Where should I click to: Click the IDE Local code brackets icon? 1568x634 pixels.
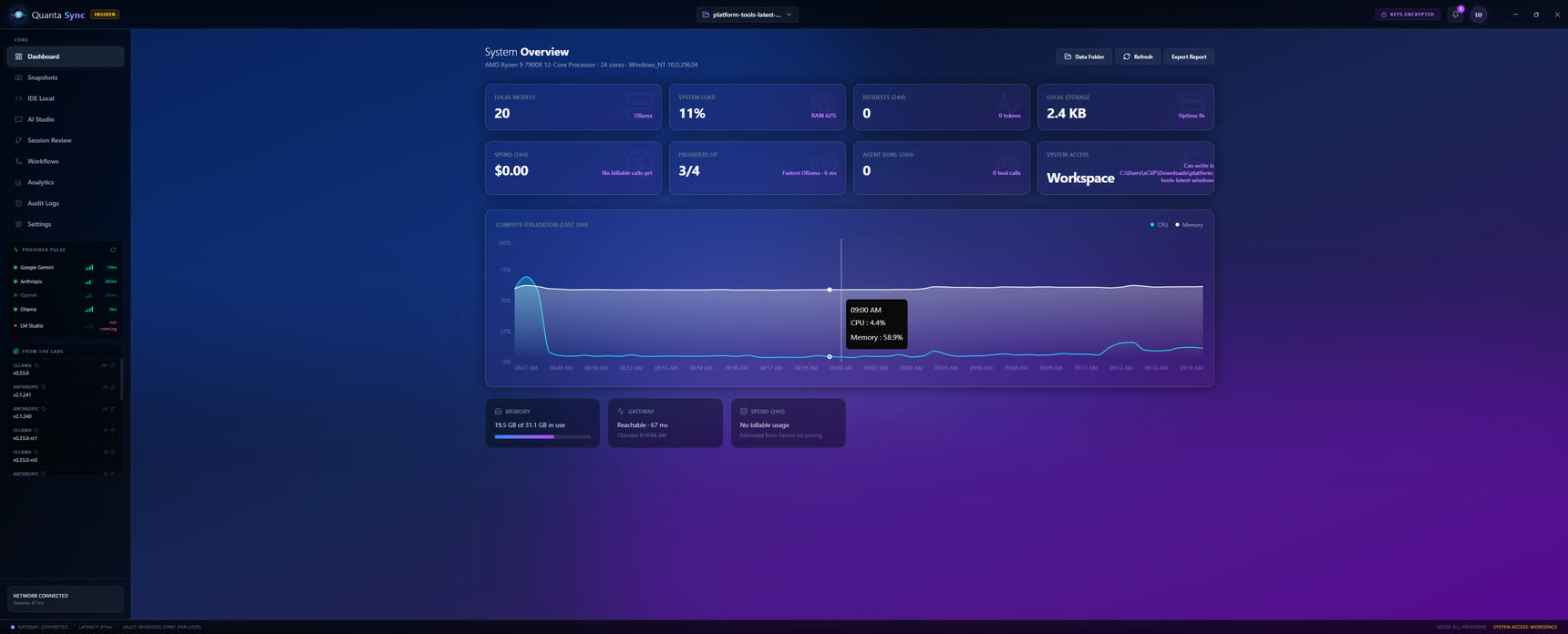click(x=18, y=98)
